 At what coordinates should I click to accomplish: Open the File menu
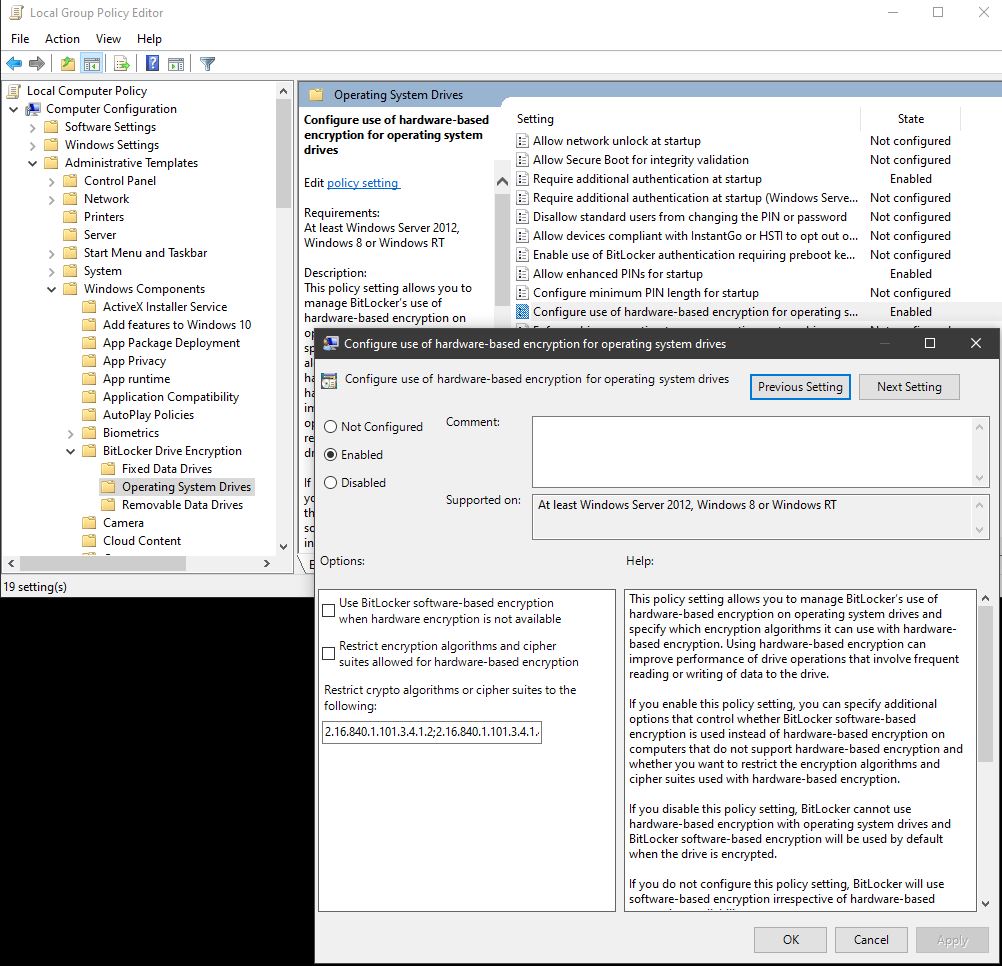click(x=20, y=39)
